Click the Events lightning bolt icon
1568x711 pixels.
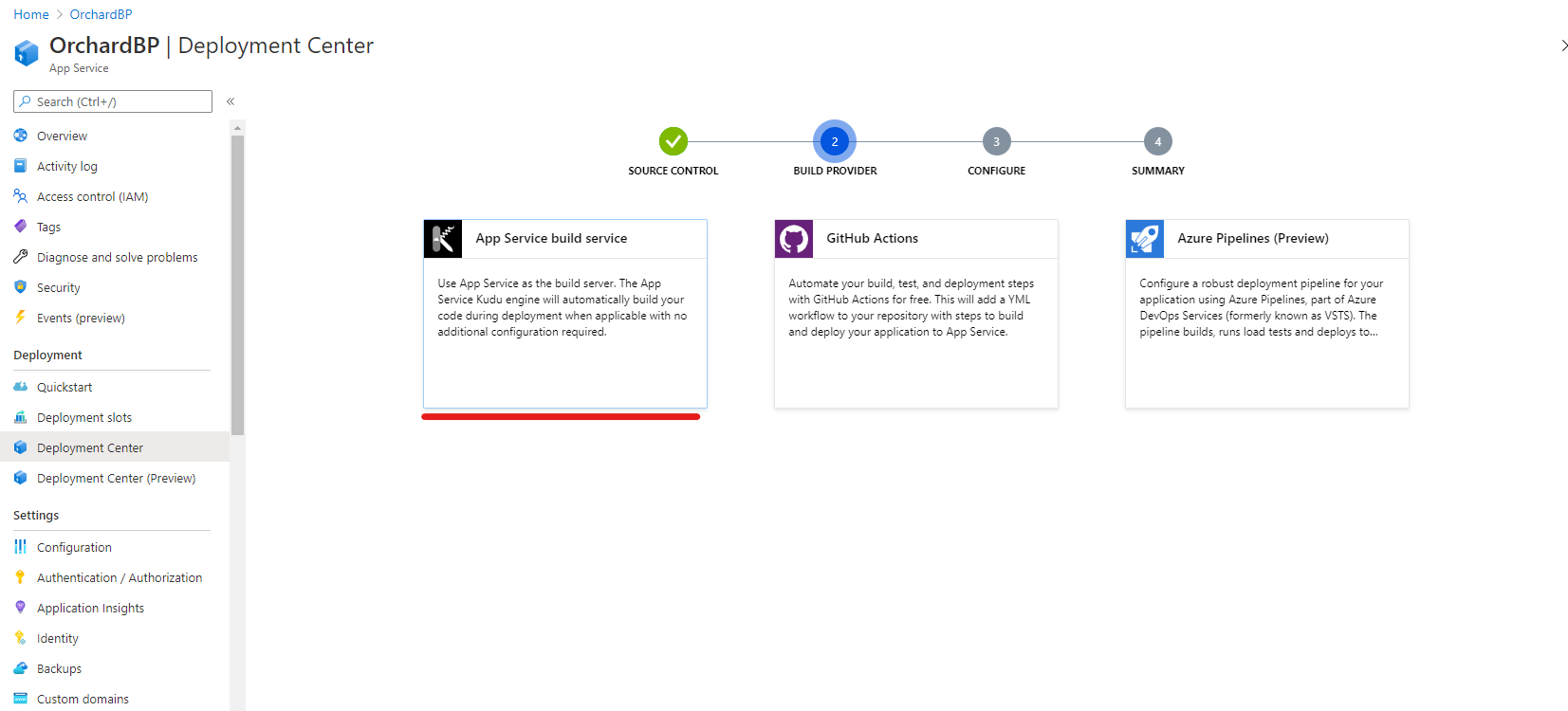20,318
